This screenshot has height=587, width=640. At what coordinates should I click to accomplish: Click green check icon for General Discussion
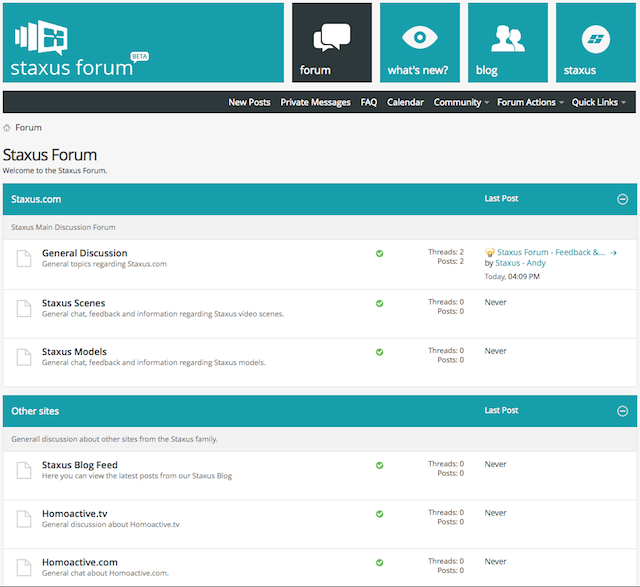380,253
